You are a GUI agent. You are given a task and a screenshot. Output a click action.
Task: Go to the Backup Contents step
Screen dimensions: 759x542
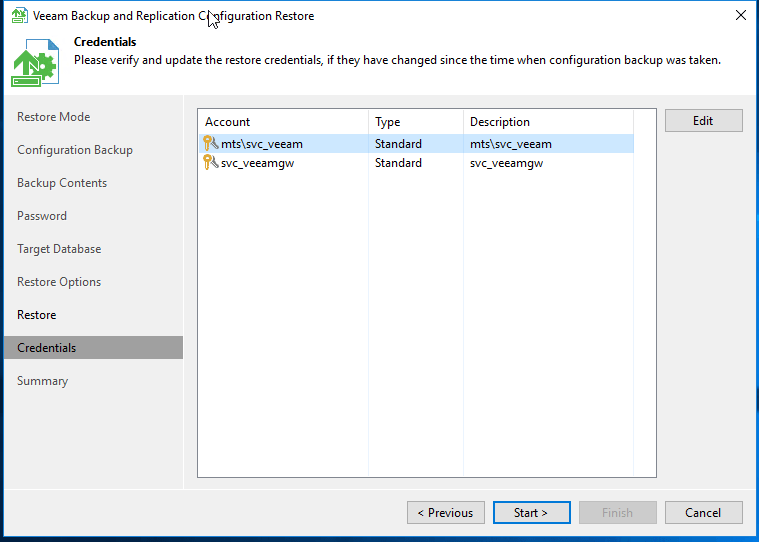tap(62, 183)
